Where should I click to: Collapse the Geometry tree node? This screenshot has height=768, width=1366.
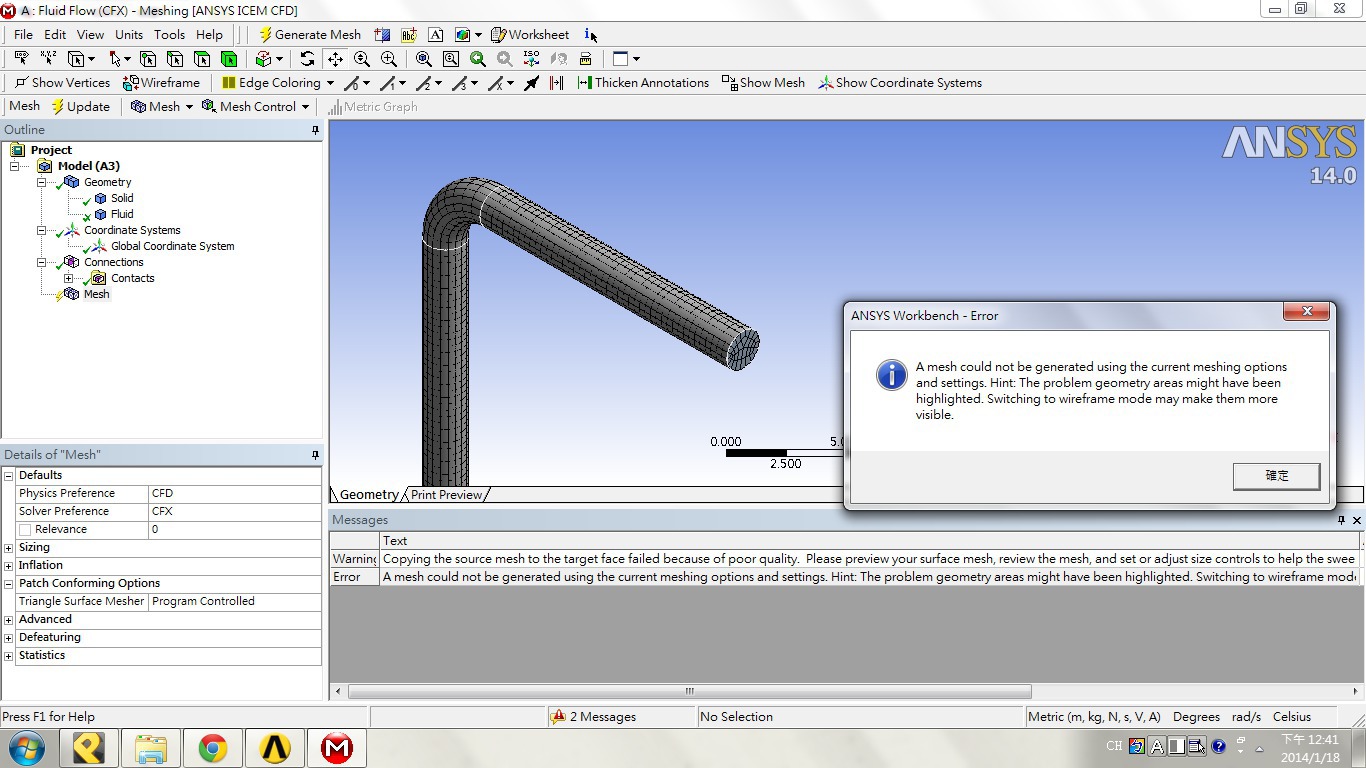pyautogui.click(x=42, y=183)
